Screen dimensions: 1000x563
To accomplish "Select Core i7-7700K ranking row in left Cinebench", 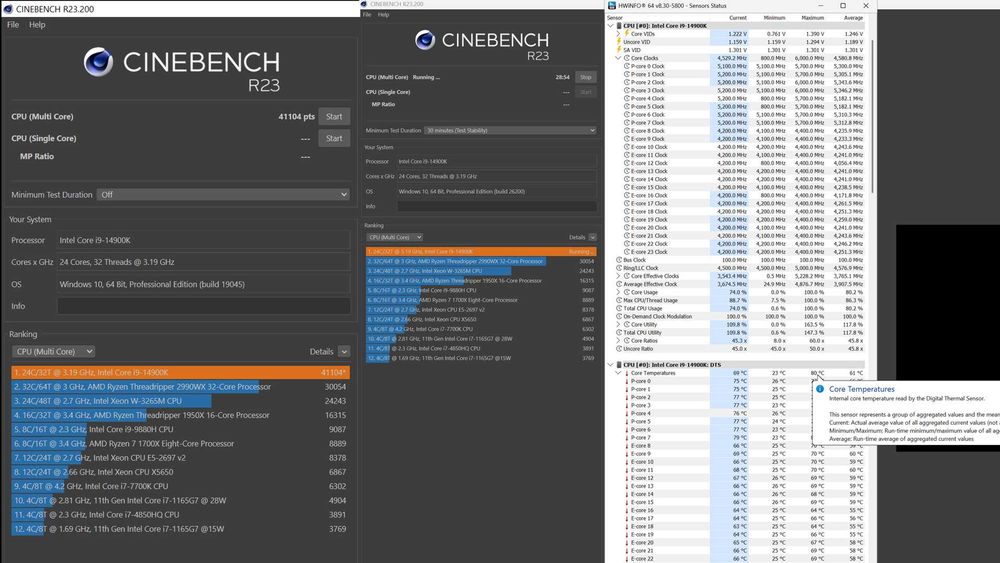I will click(x=180, y=486).
